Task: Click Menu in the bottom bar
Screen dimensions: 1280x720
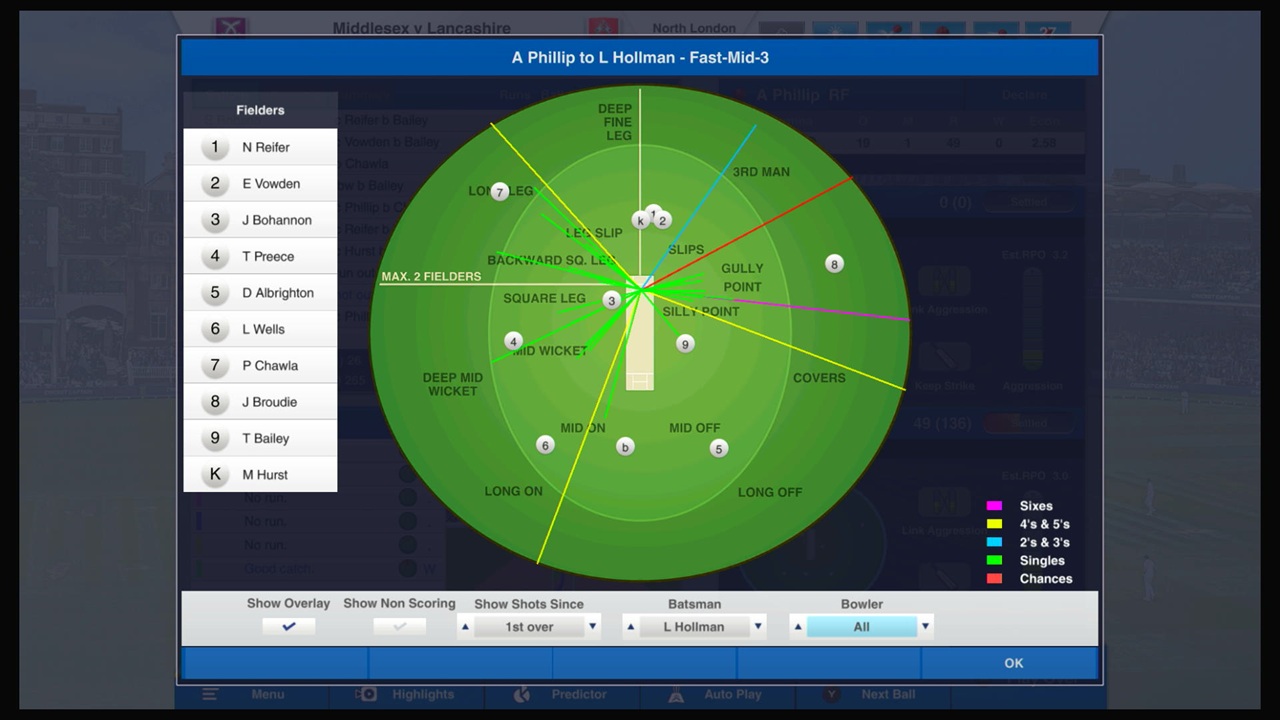Action: pyautogui.click(x=267, y=694)
